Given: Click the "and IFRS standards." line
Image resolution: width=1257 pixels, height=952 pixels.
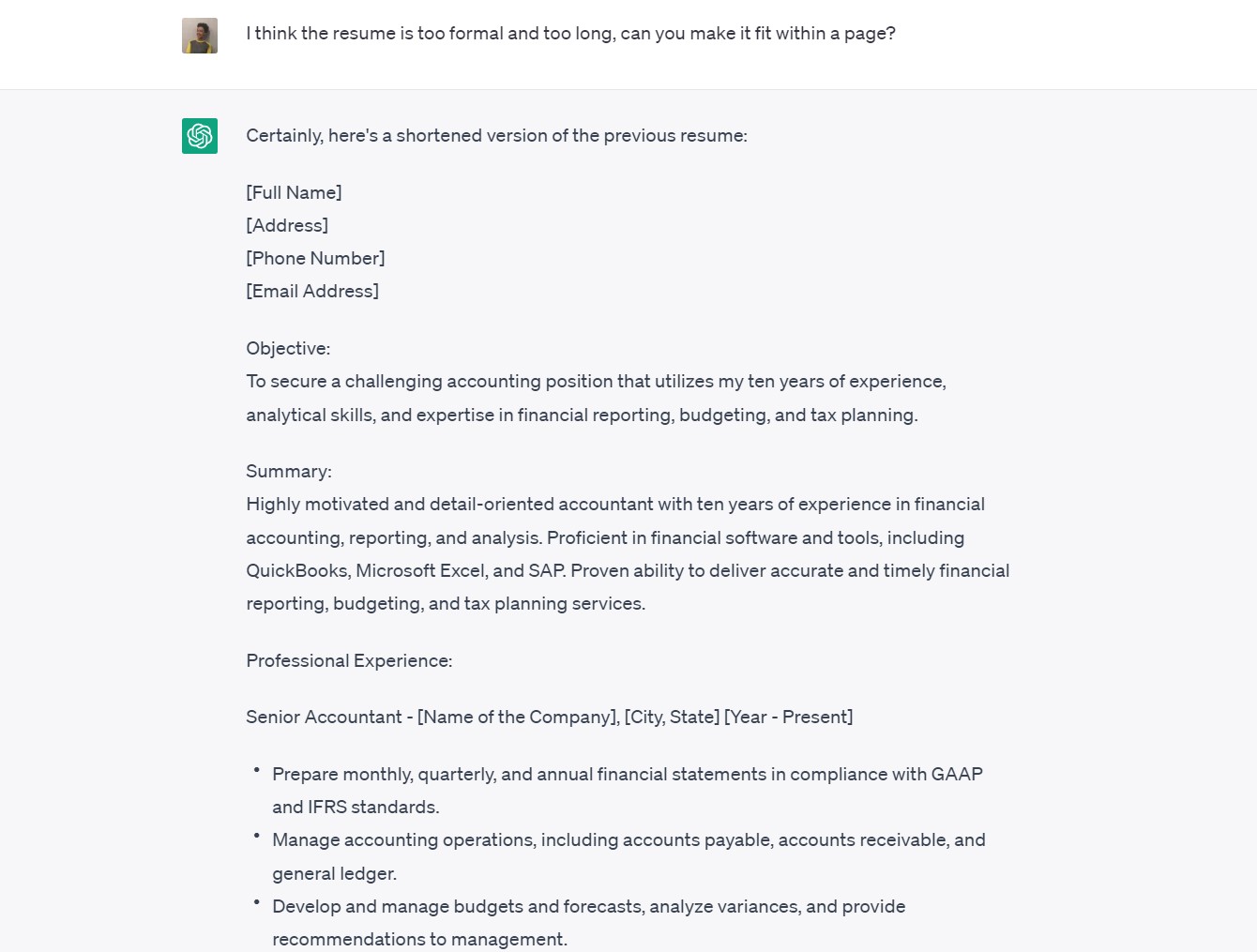Looking at the screenshot, I should [x=356, y=808].
